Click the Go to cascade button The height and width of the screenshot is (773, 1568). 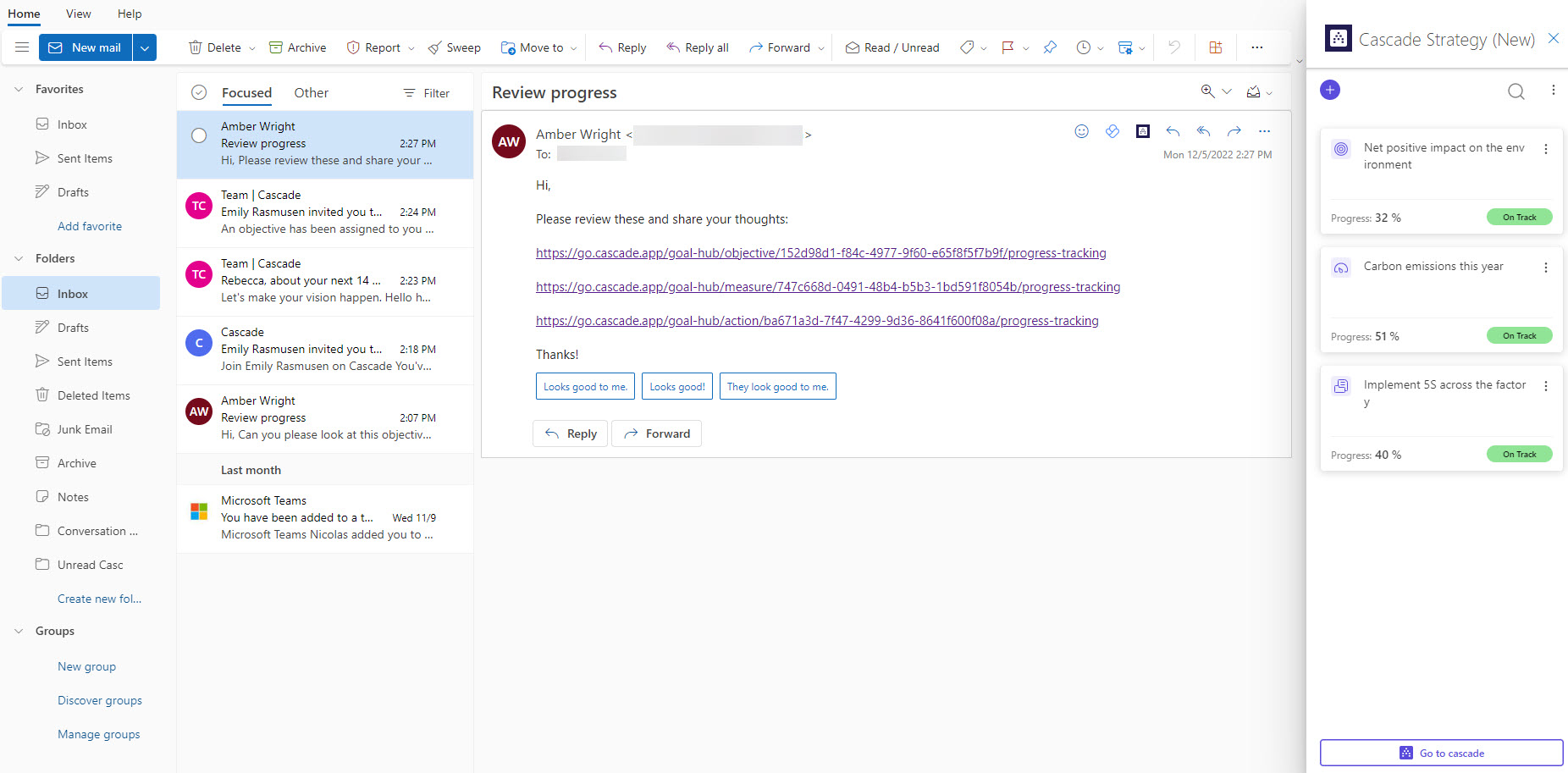[1441, 753]
